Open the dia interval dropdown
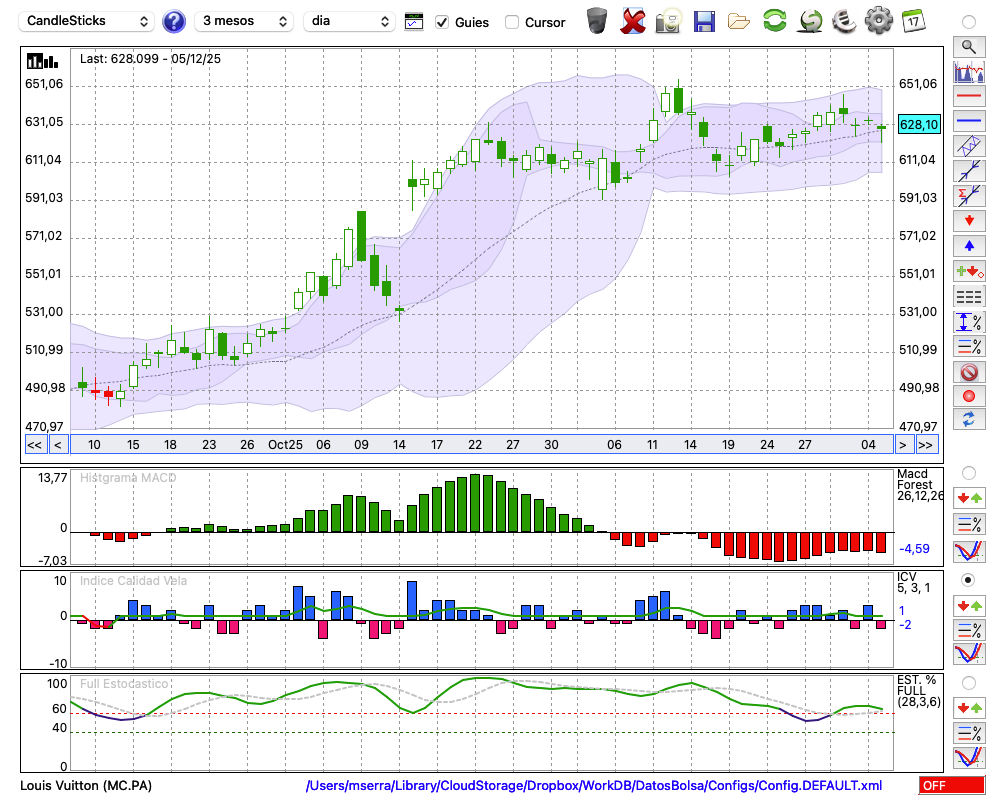Image resolution: width=1000 pixels, height=800 pixels. click(x=349, y=21)
